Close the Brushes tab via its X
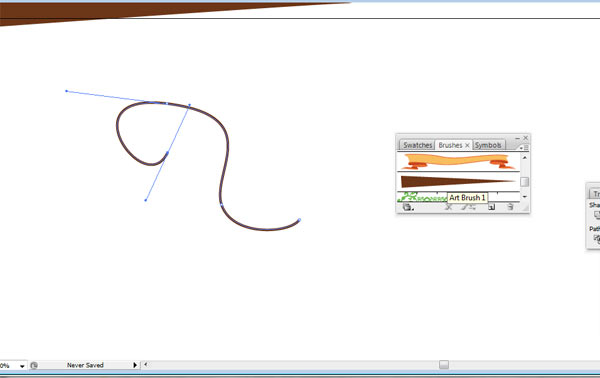 tap(467, 145)
